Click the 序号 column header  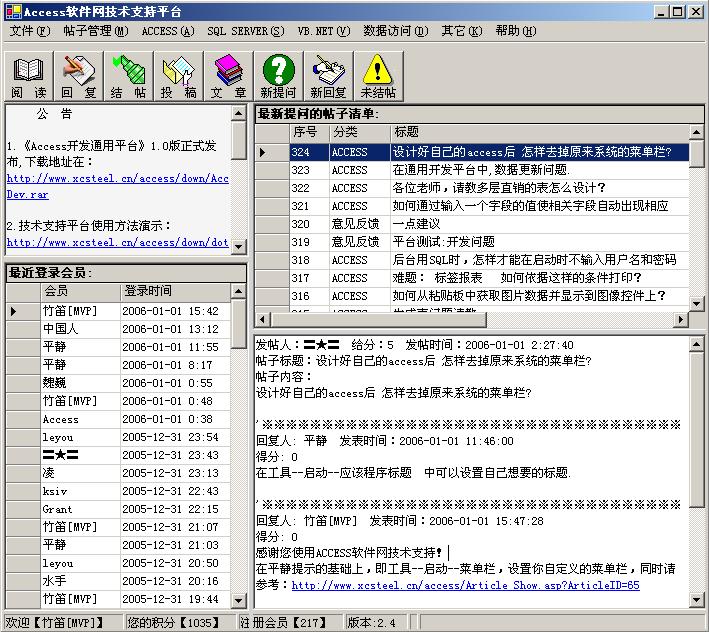click(309, 132)
